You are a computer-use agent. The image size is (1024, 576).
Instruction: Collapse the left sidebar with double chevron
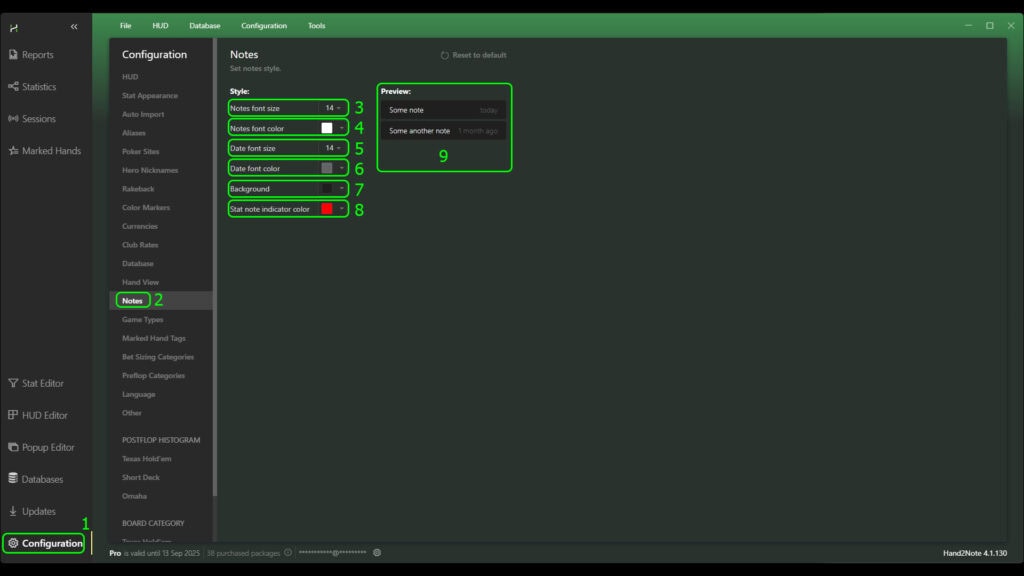click(x=74, y=26)
